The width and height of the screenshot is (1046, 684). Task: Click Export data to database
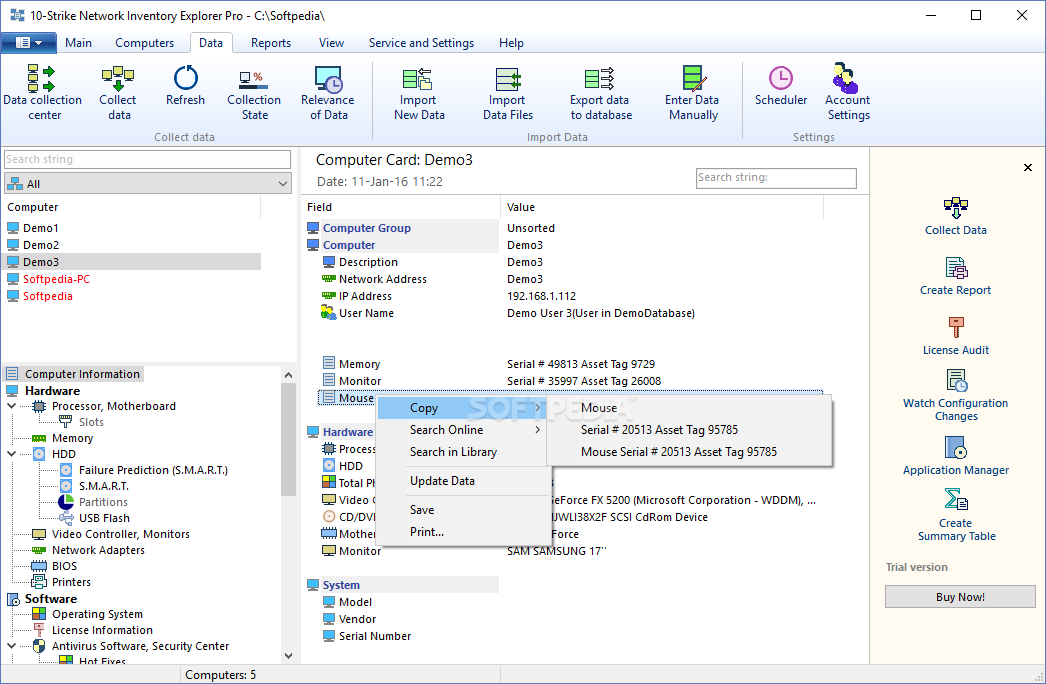[x=600, y=93]
